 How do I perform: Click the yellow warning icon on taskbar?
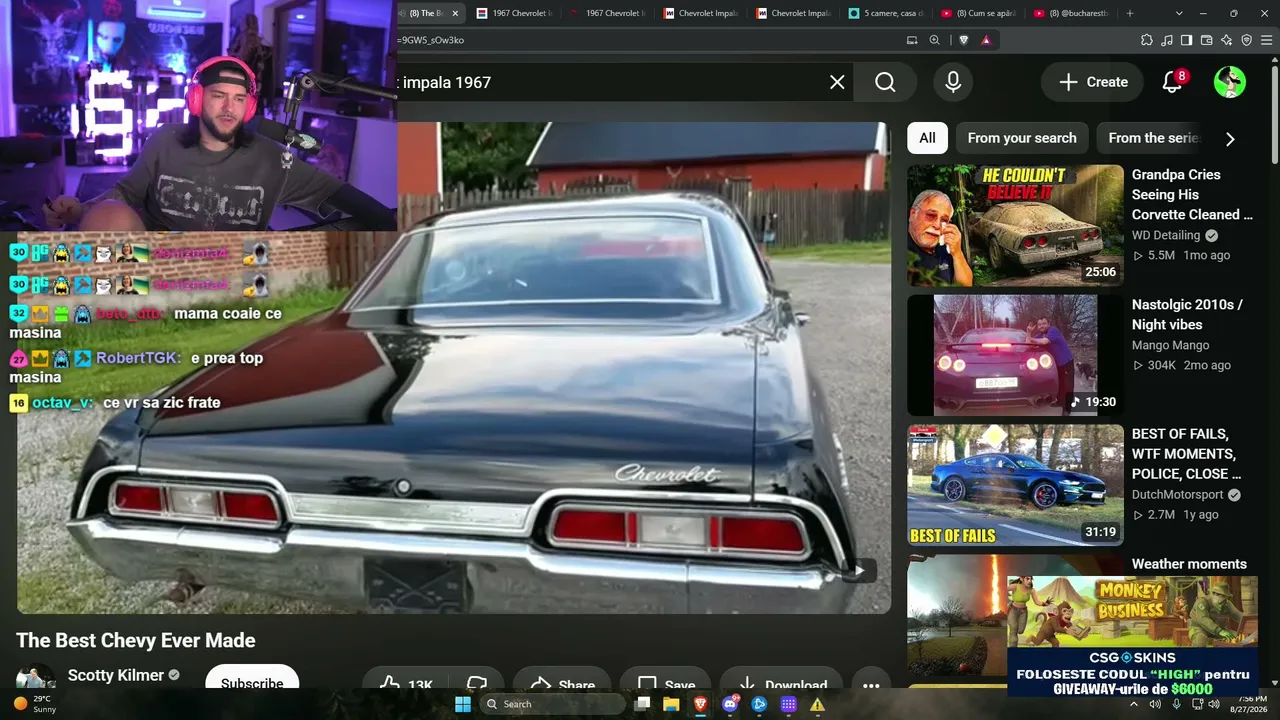click(x=817, y=704)
